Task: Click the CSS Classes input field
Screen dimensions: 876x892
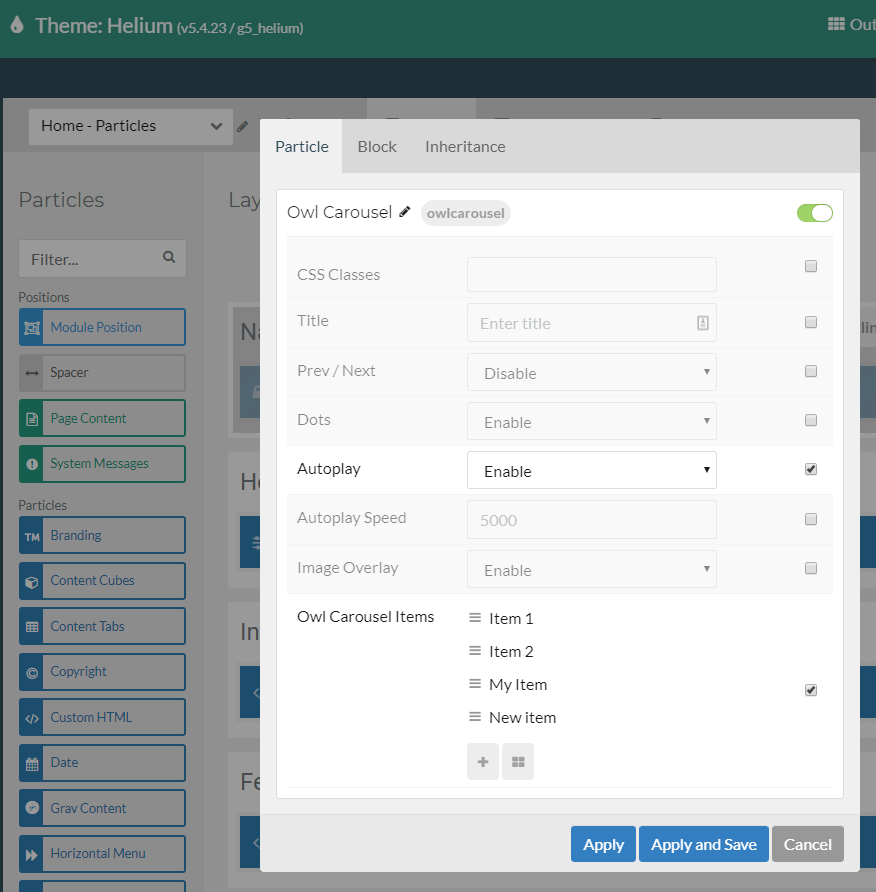Action: (x=592, y=274)
